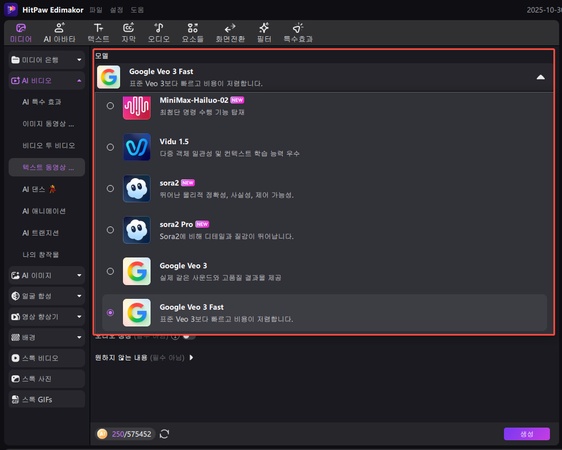Expand the 원하지 않는 내용 triangle
Viewport: 562px width, 450px height.
point(191,358)
